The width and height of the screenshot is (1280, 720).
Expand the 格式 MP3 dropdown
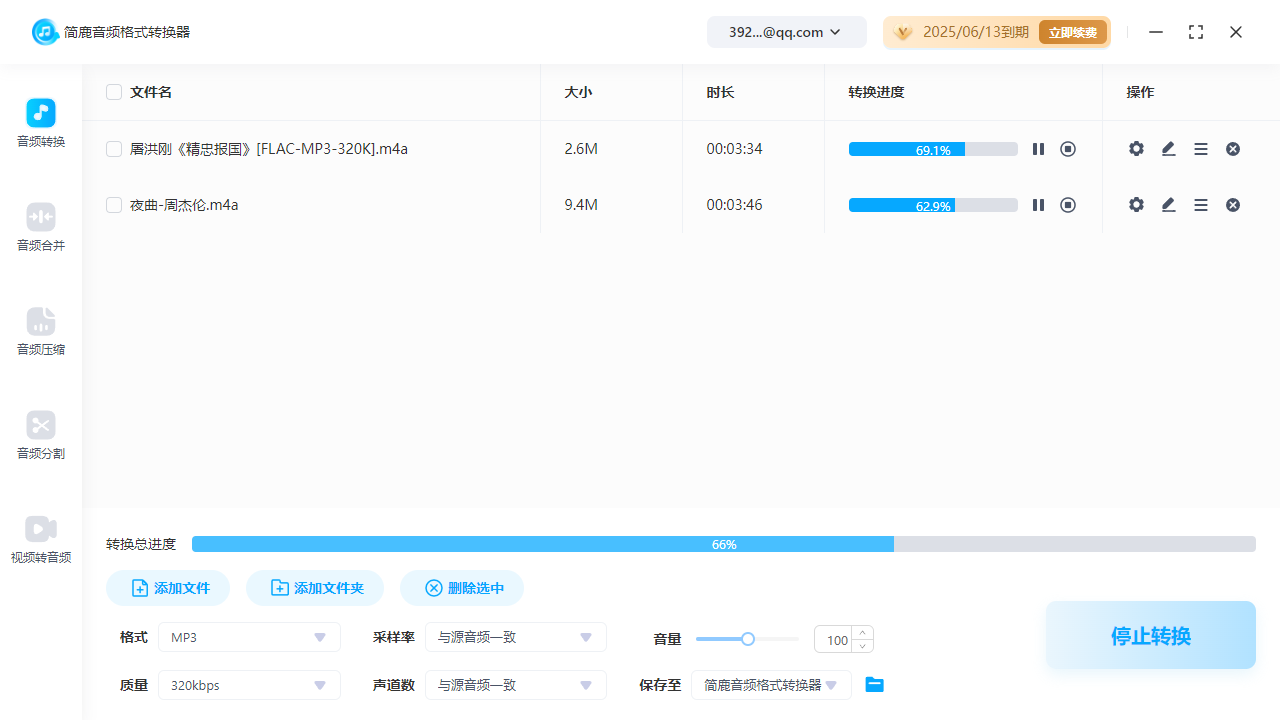pos(249,637)
